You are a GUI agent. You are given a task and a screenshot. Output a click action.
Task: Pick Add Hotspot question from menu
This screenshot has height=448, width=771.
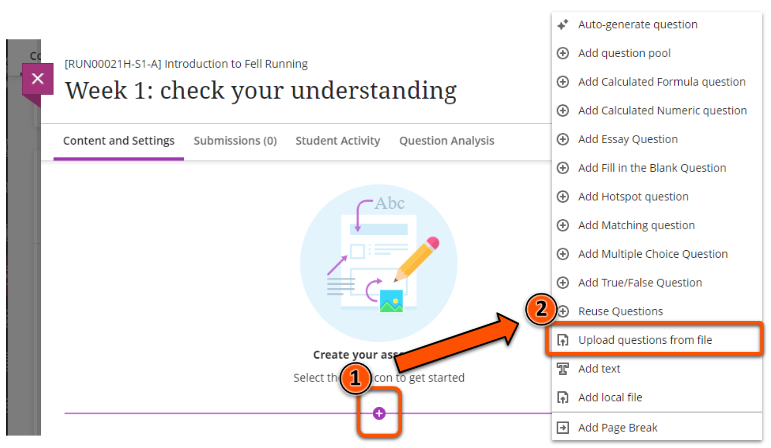(x=633, y=197)
